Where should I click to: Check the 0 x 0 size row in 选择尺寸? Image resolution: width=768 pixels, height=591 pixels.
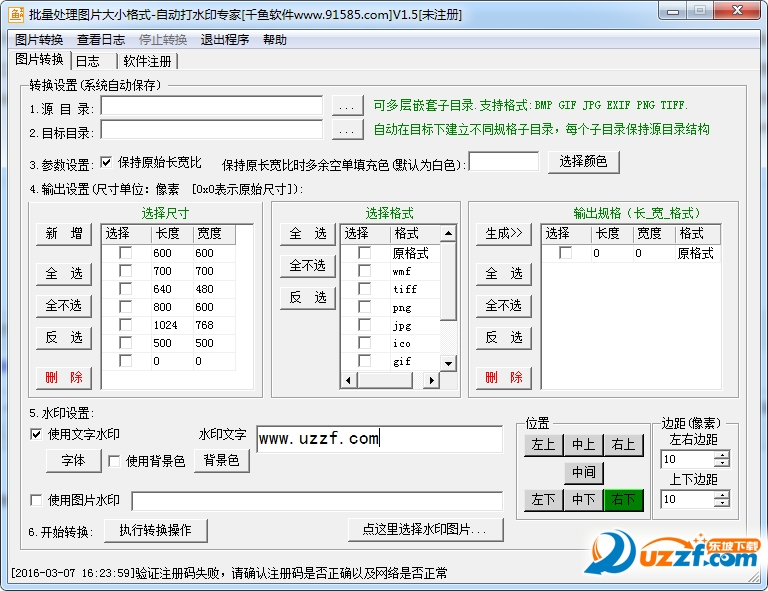pos(126,361)
